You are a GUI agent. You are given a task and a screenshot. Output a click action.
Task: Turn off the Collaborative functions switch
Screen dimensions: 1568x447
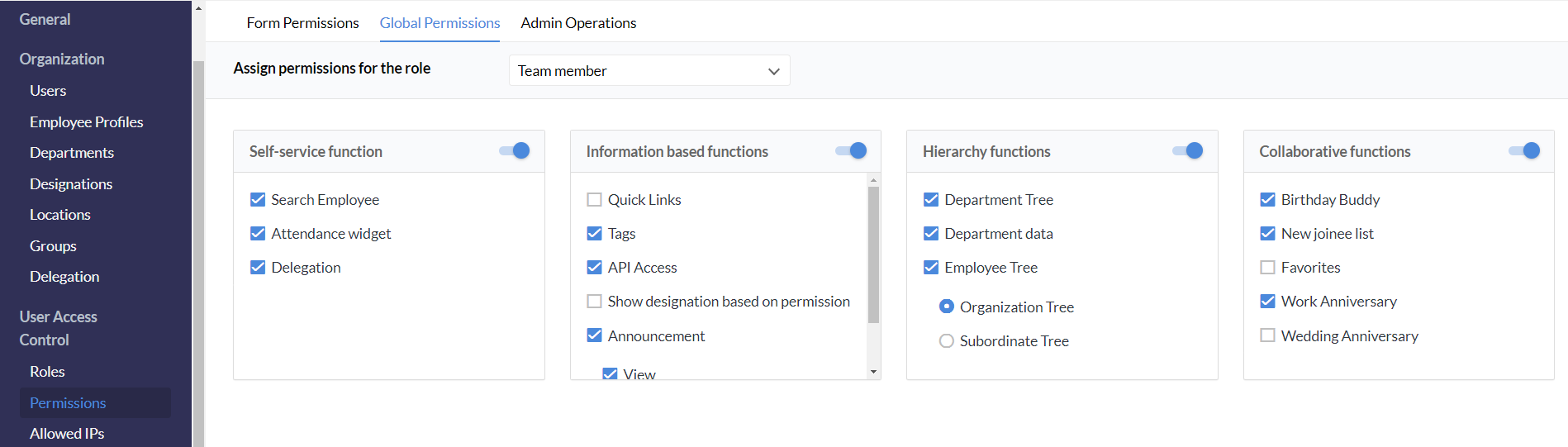1524,151
